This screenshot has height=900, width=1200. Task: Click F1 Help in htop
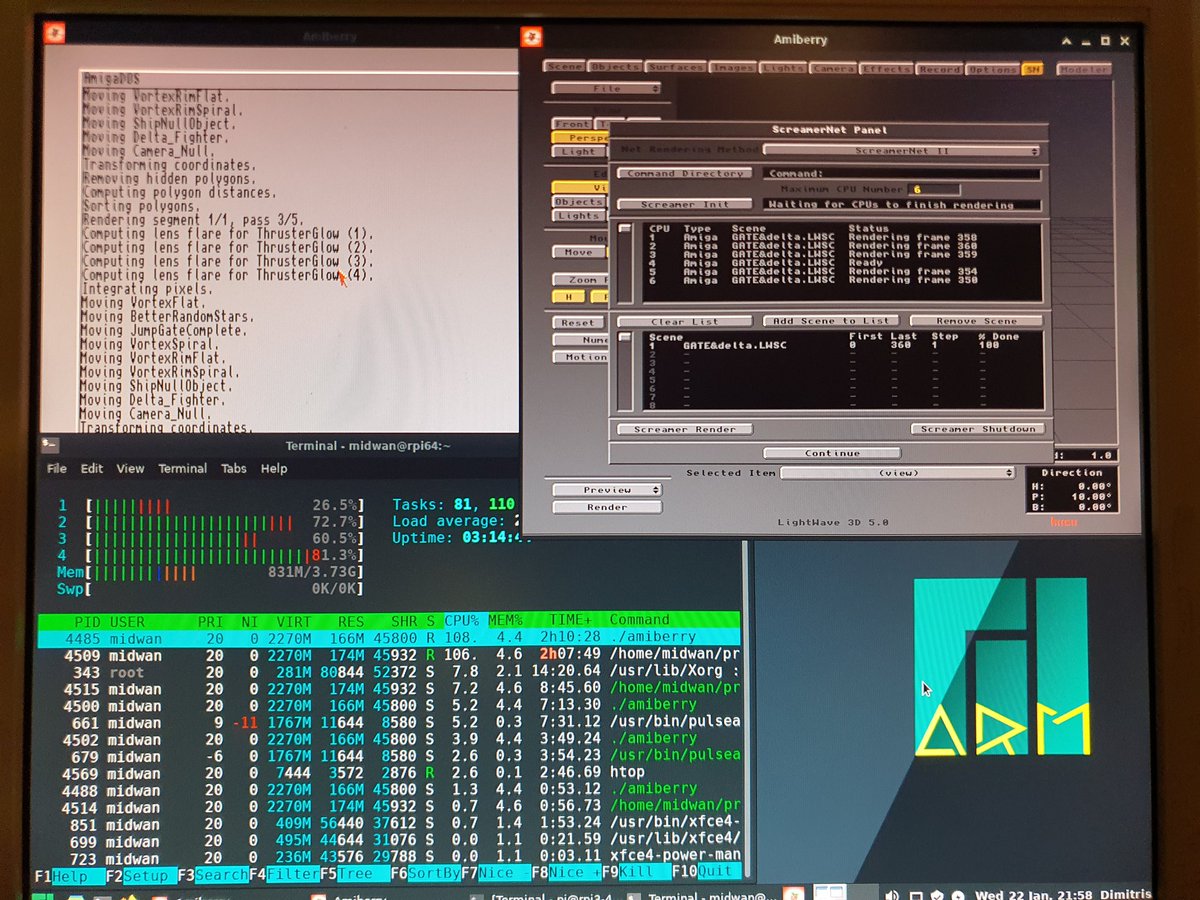pyautogui.click(x=70, y=874)
